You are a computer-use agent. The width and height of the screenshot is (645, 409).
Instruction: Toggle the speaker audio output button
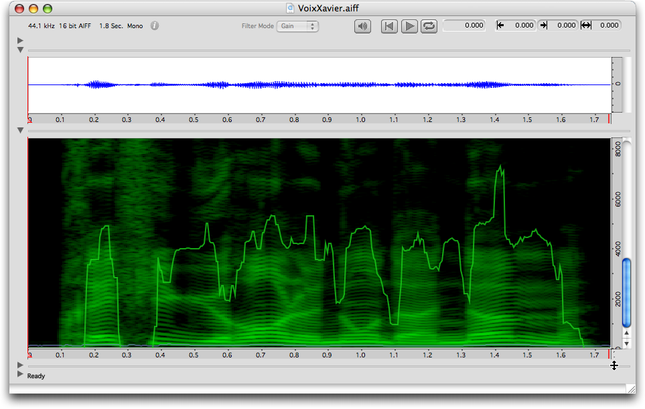click(x=364, y=26)
